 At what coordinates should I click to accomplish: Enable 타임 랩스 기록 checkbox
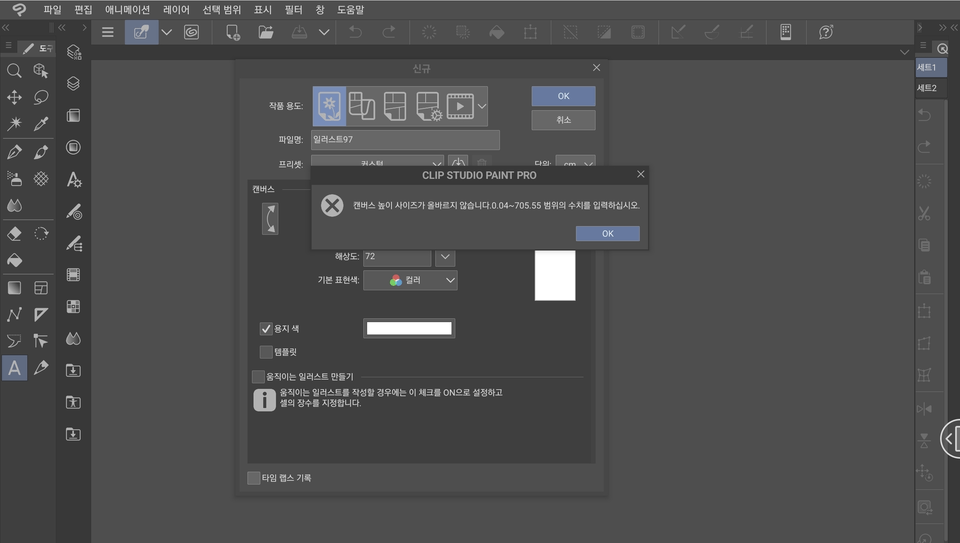pyautogui.click(x=253, y=478)
